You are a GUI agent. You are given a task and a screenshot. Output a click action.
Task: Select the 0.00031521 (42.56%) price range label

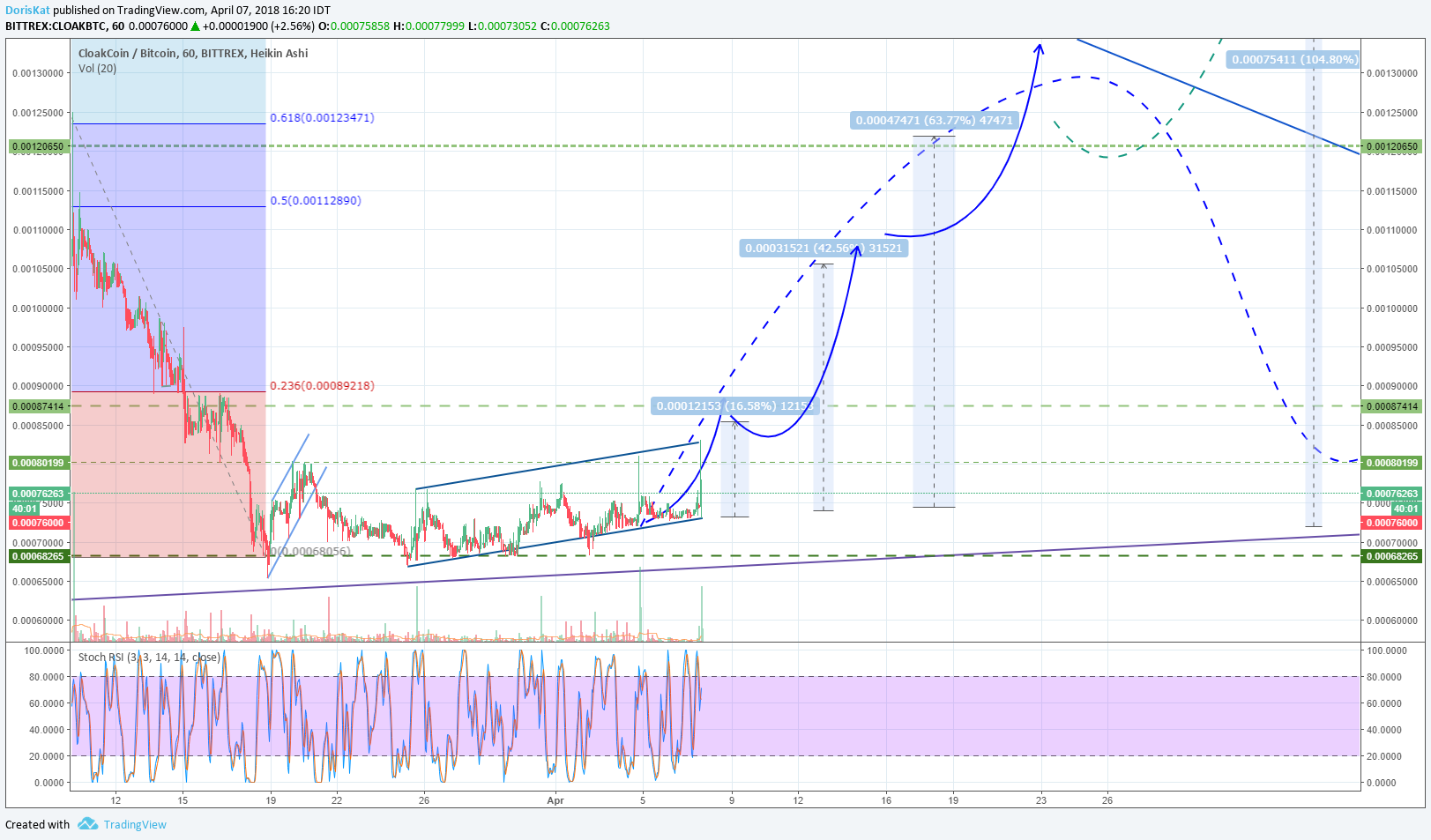[824, 248]
